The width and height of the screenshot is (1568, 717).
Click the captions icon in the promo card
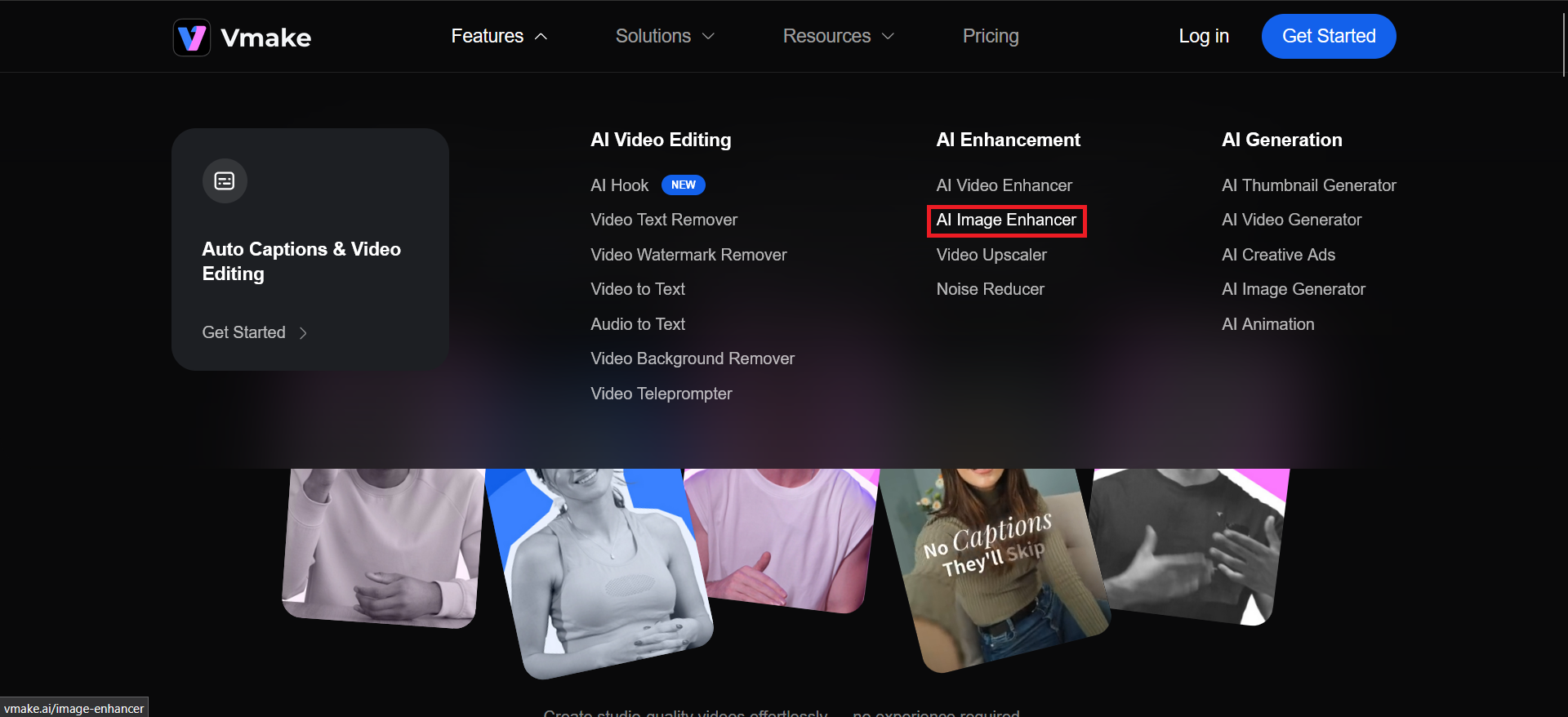click(225, 180)
